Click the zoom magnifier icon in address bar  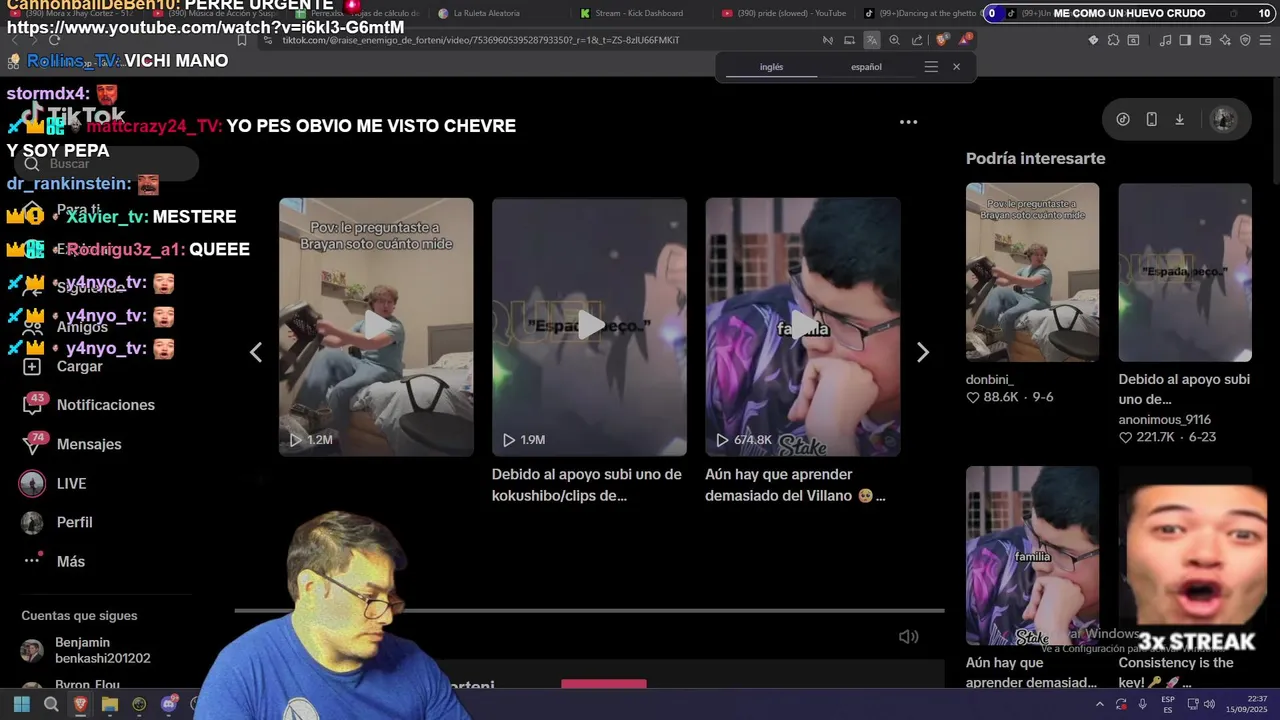pos(894,40)
